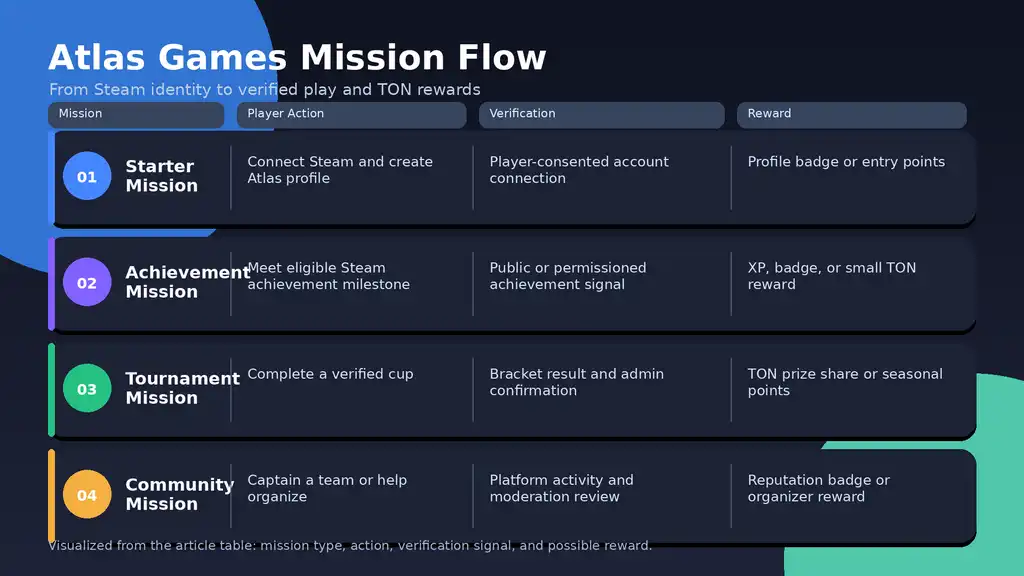Click the Atlas Games Mission Flow title
The height and width of the screenshot is (576, 1024).
297,57
